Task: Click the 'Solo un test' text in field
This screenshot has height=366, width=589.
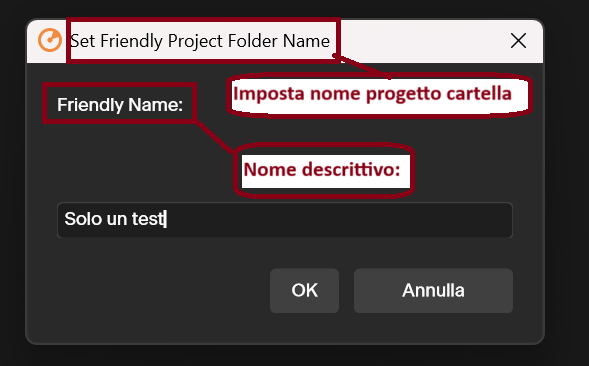Action: click(115, 219)
